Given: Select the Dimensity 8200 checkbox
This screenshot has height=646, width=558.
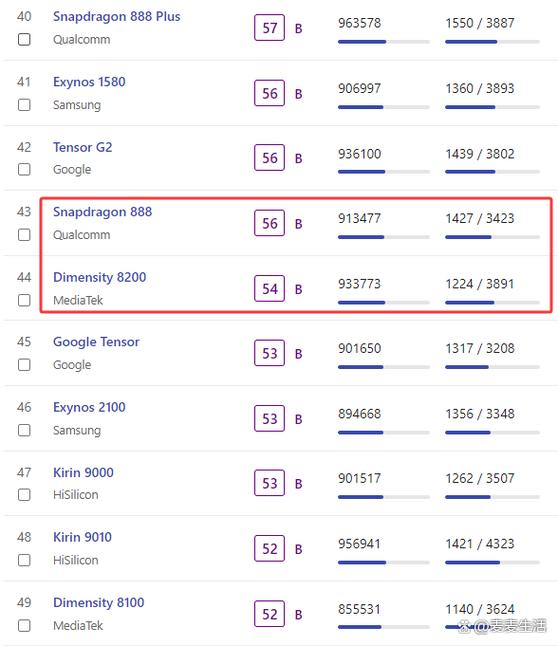Looking at the screenshot, I should [24, 300].
